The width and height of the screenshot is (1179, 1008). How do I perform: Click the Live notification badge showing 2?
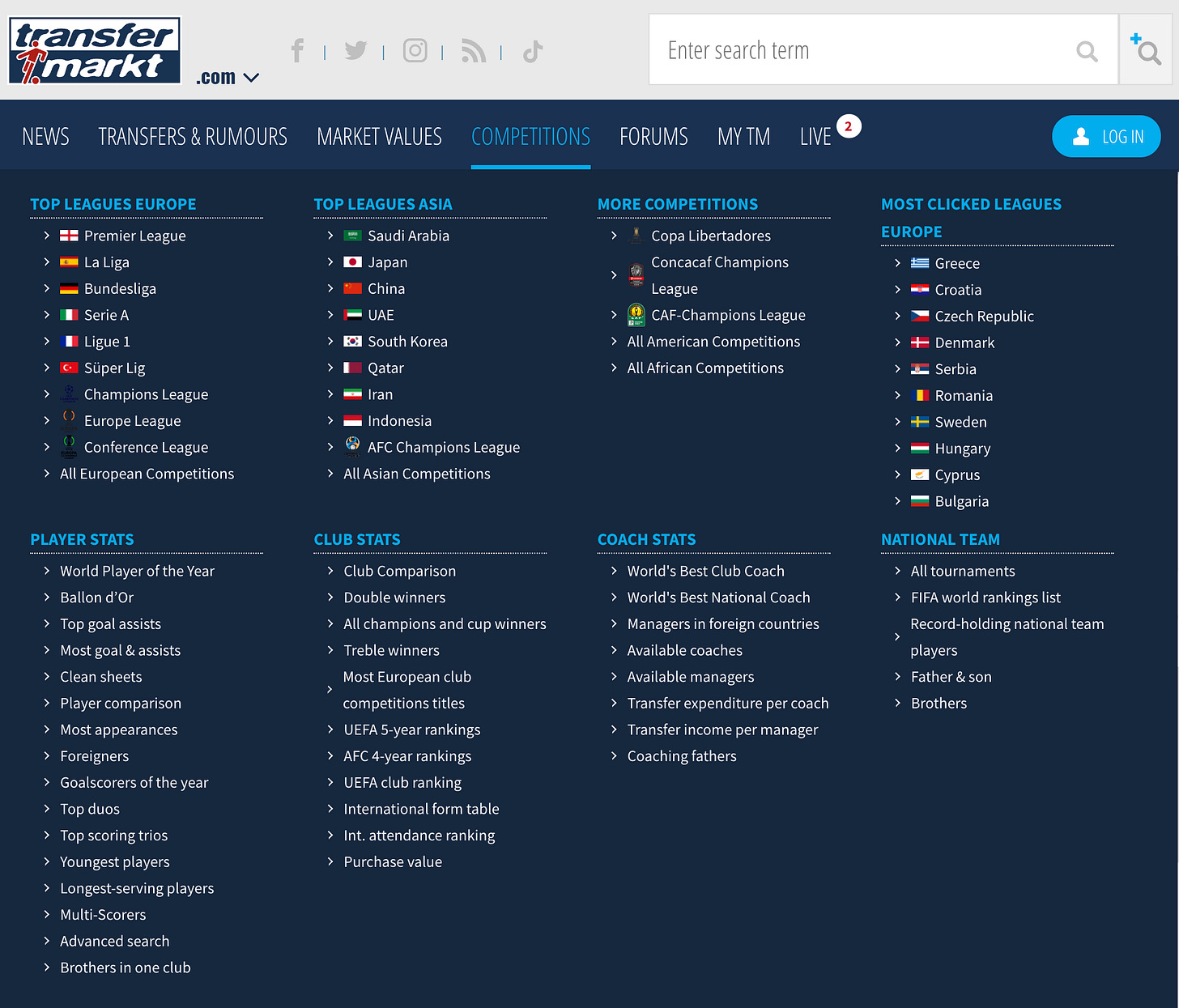click(x=848, y=126)
